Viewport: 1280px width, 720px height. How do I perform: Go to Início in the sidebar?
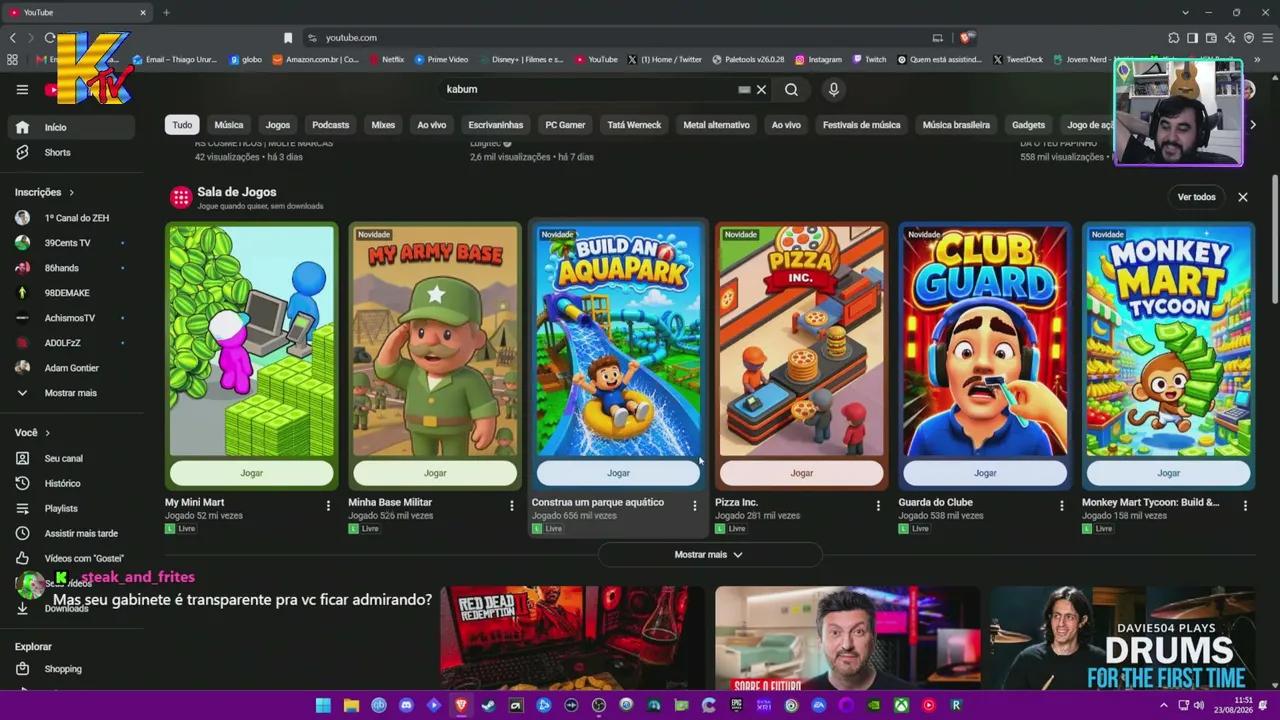point(70,127)
